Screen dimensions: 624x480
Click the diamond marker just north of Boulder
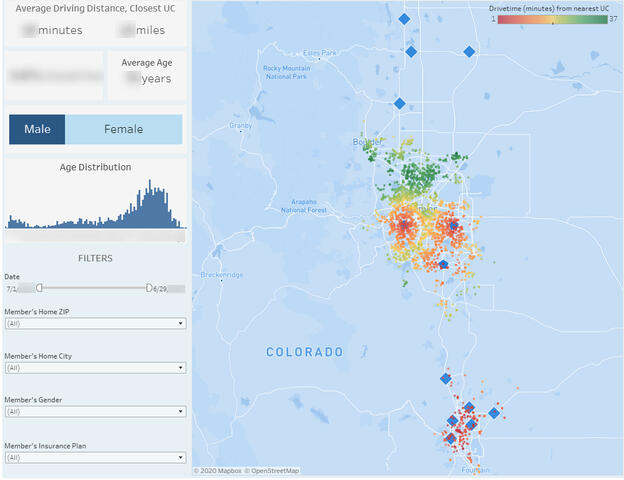(399, 103)
